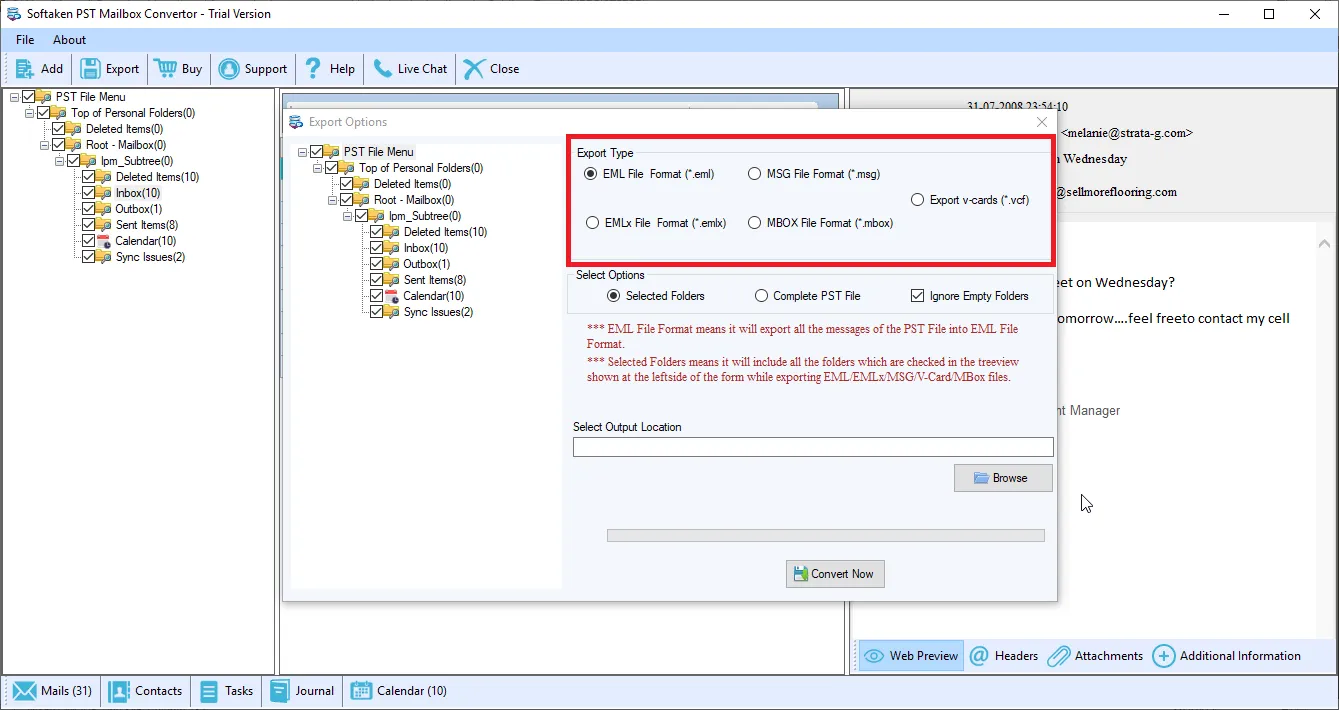Click the up chevron in the preview pane
The image size is (1339, 710).
[x=1325, y=243]
